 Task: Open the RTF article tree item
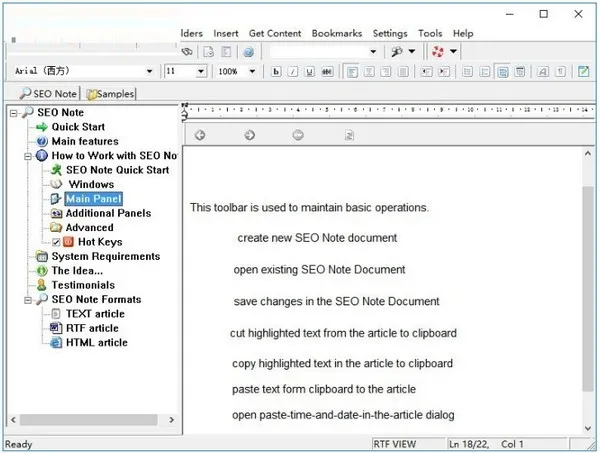click(92, 328)
